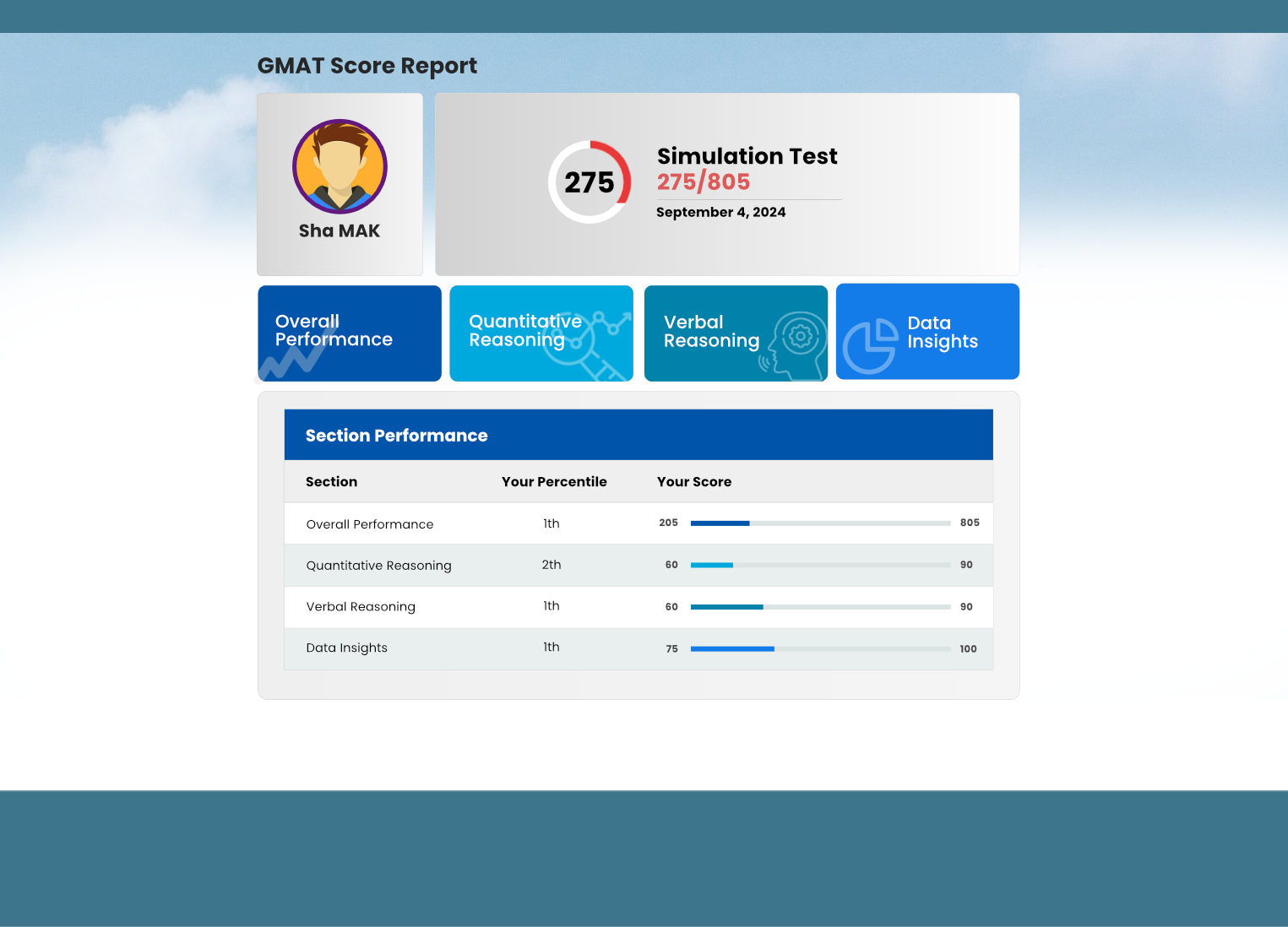
Task: Click the Simulation Test title
Action: pos(747,156)
